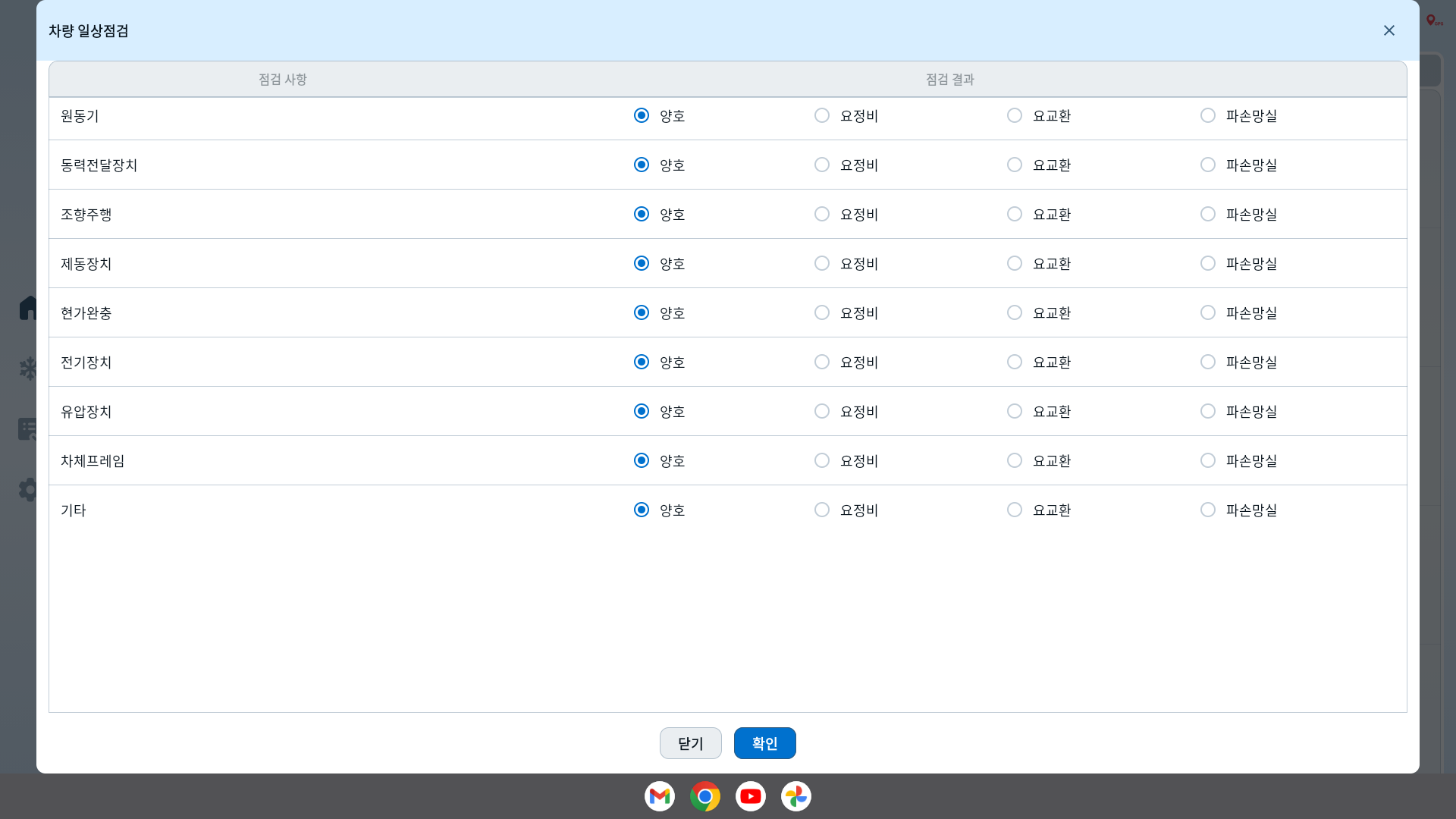Screen dimensions: 1456x819
Task: Click the partially hidden settings gear in the sidebar
Action: 28,489
